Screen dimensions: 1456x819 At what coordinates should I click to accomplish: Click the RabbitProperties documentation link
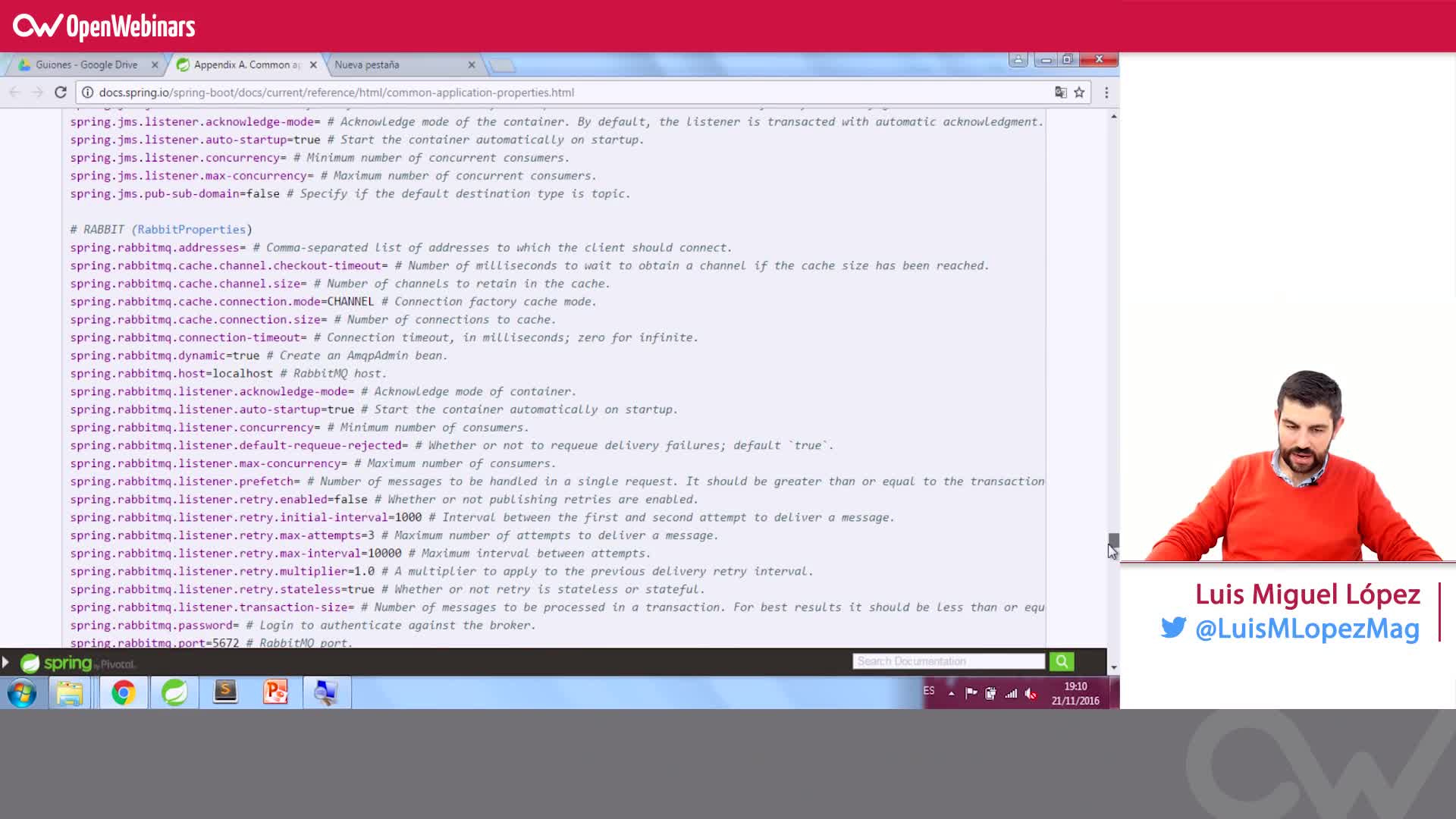(189, 229)
